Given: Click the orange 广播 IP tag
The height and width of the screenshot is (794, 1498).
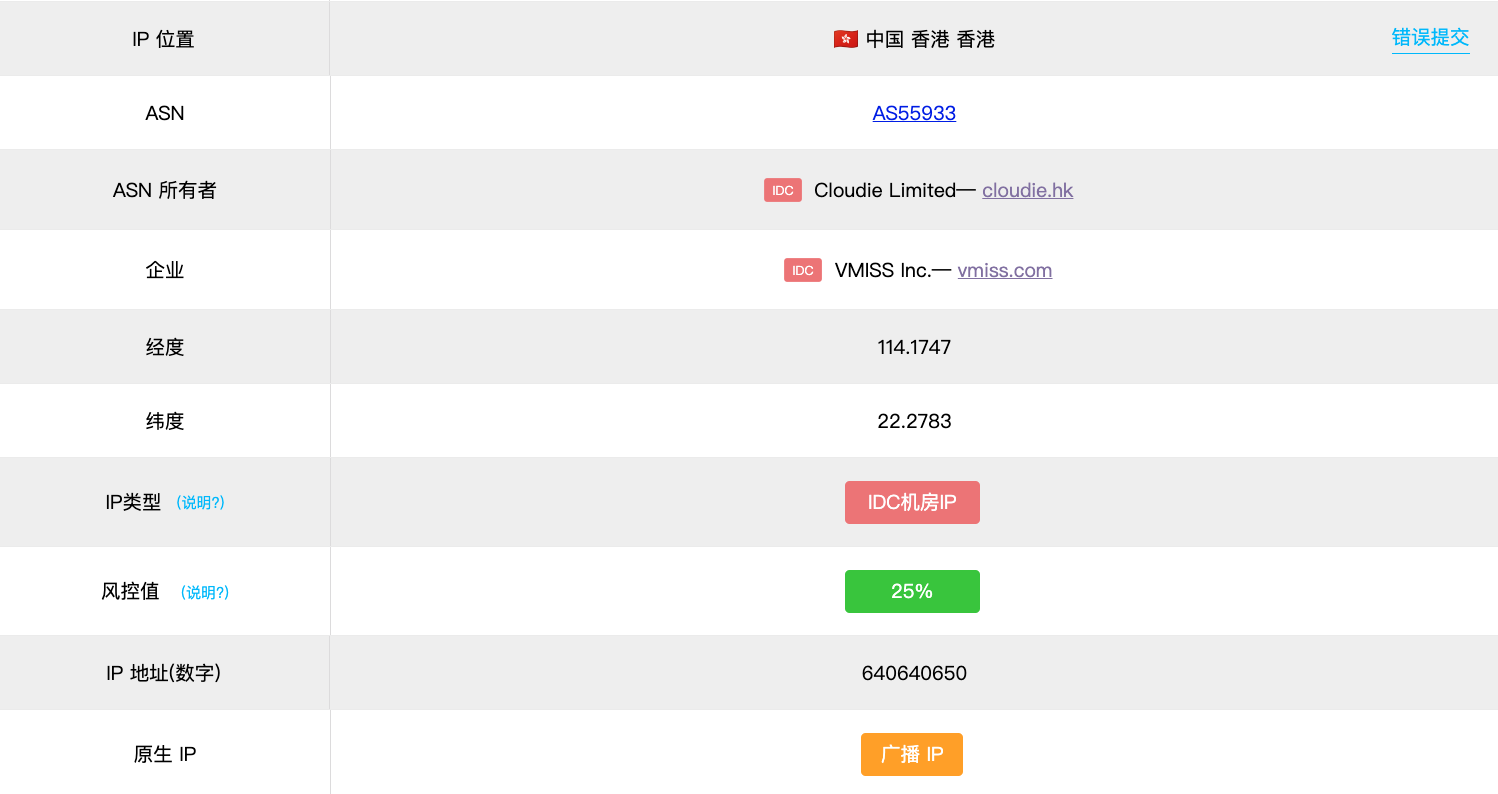Looking at the screenshot, I should coord(911,754).
